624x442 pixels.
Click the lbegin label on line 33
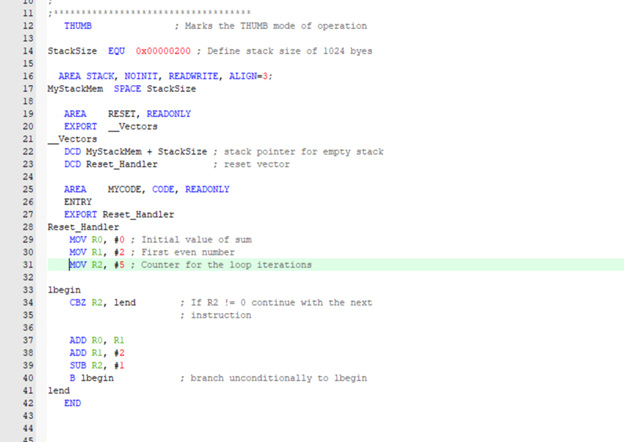pos(63,290)
